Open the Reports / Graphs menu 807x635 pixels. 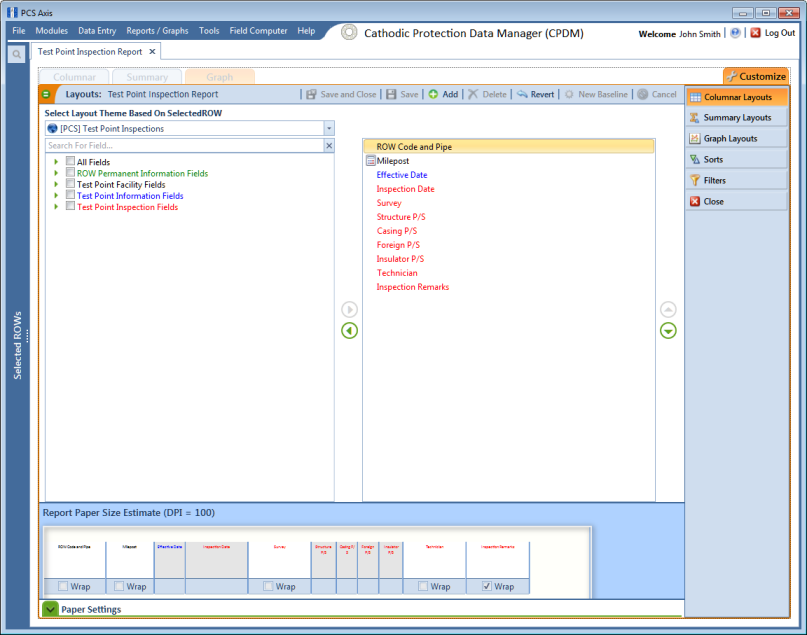click(157, 31)
